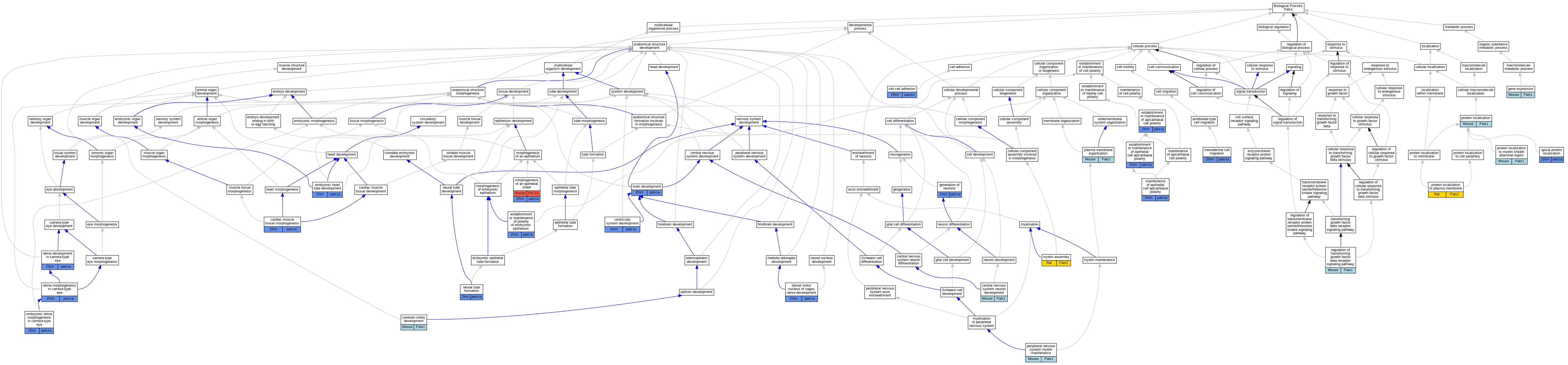
Task: Select the 'multicellular organismal process' node
Action: 663,27
